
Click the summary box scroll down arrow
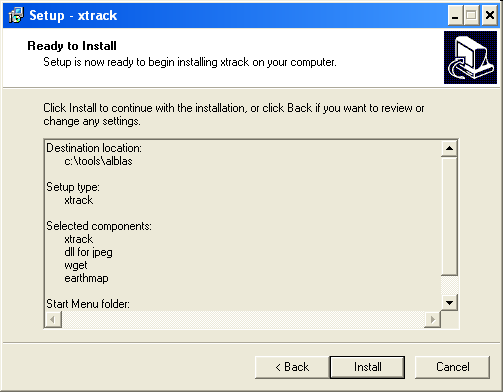[x=449, y=303]
